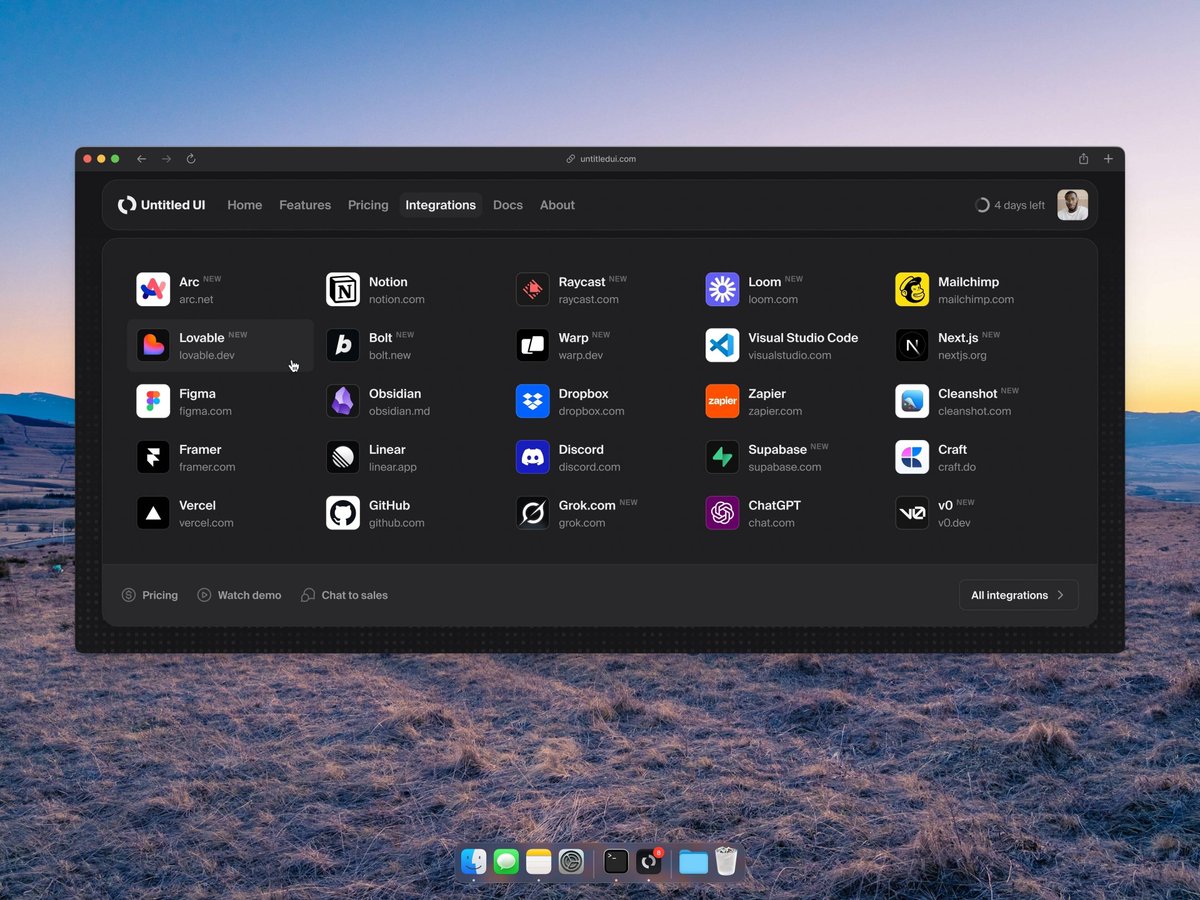The height and width of the screenshot is (900, 1200).
Task: Open Finder from the dock
Action: 474,861
